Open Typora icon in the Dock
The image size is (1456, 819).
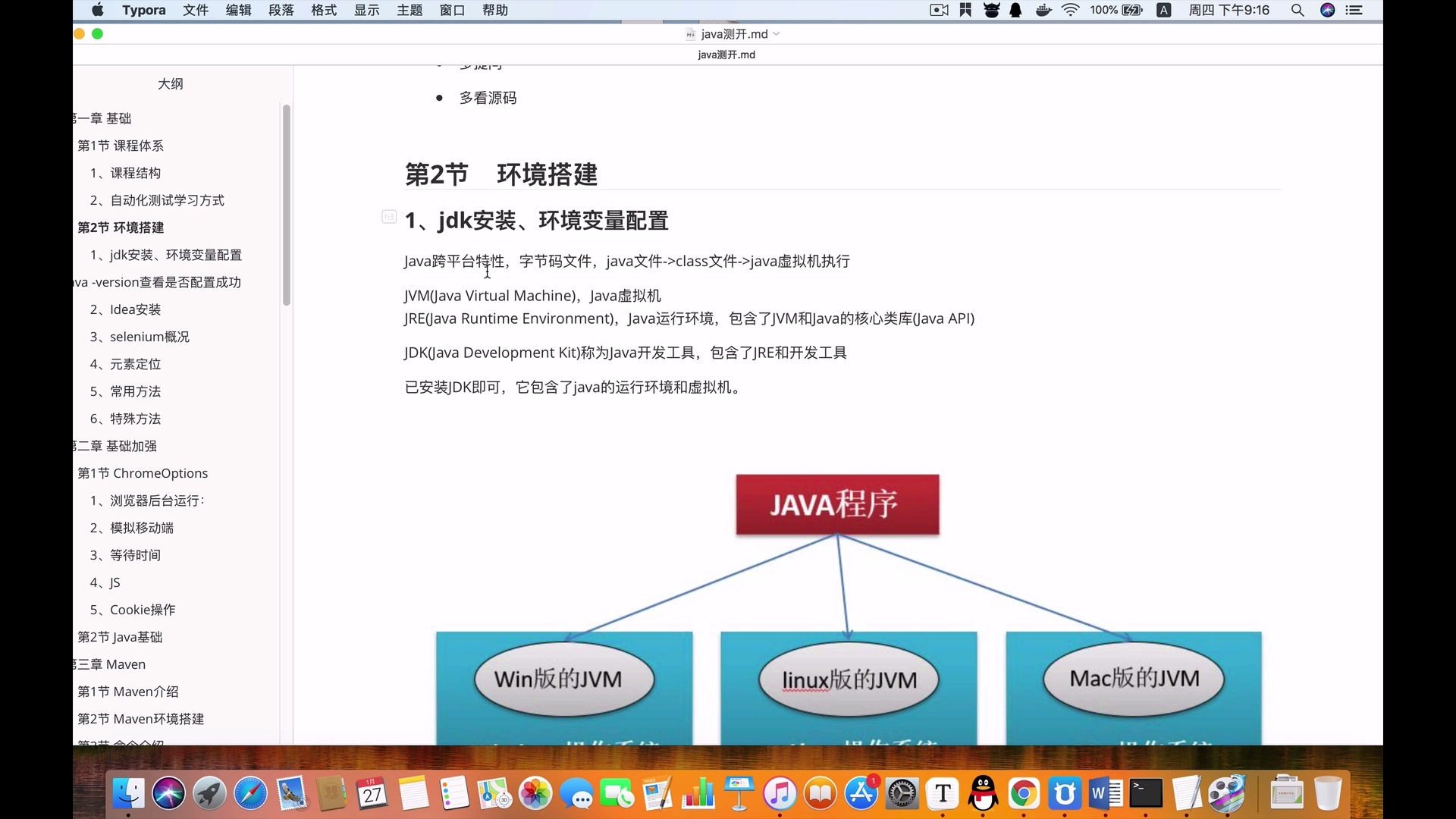pyautogui.click(x=941, y=793)
